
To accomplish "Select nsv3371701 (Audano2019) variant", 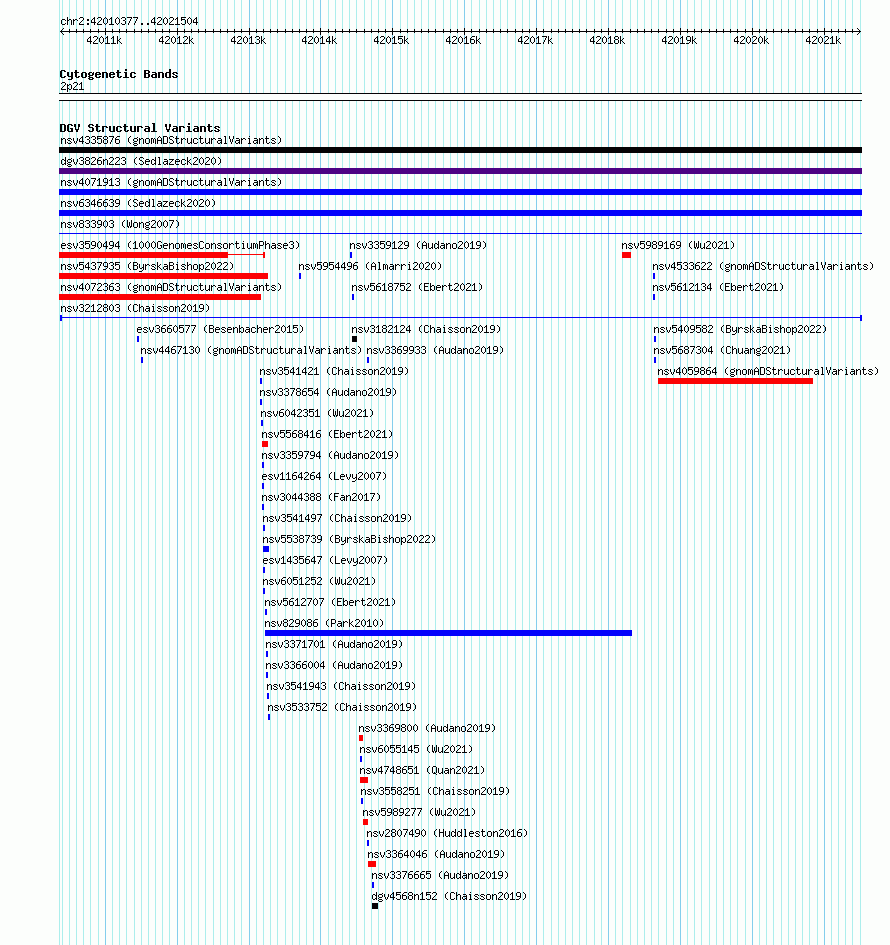I will click(334, 644).
